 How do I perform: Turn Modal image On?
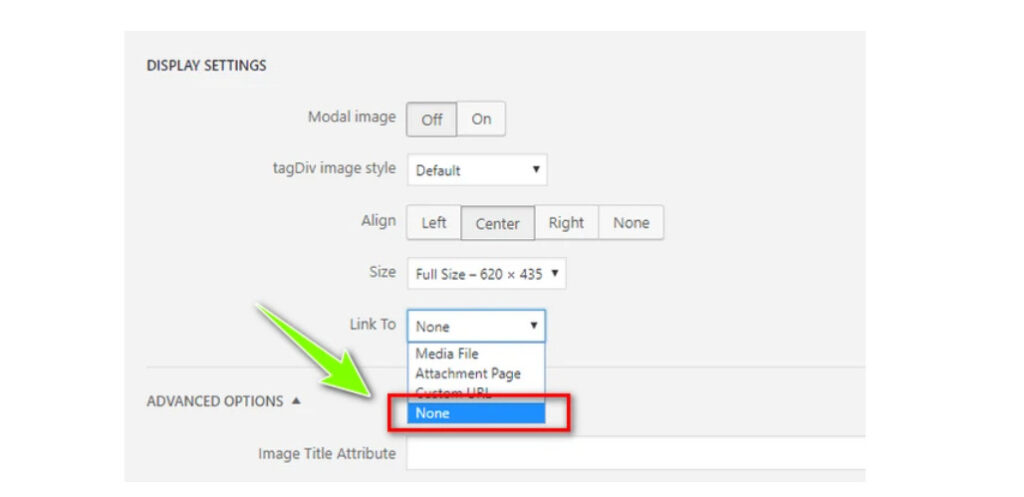click(x=481, y=119)
